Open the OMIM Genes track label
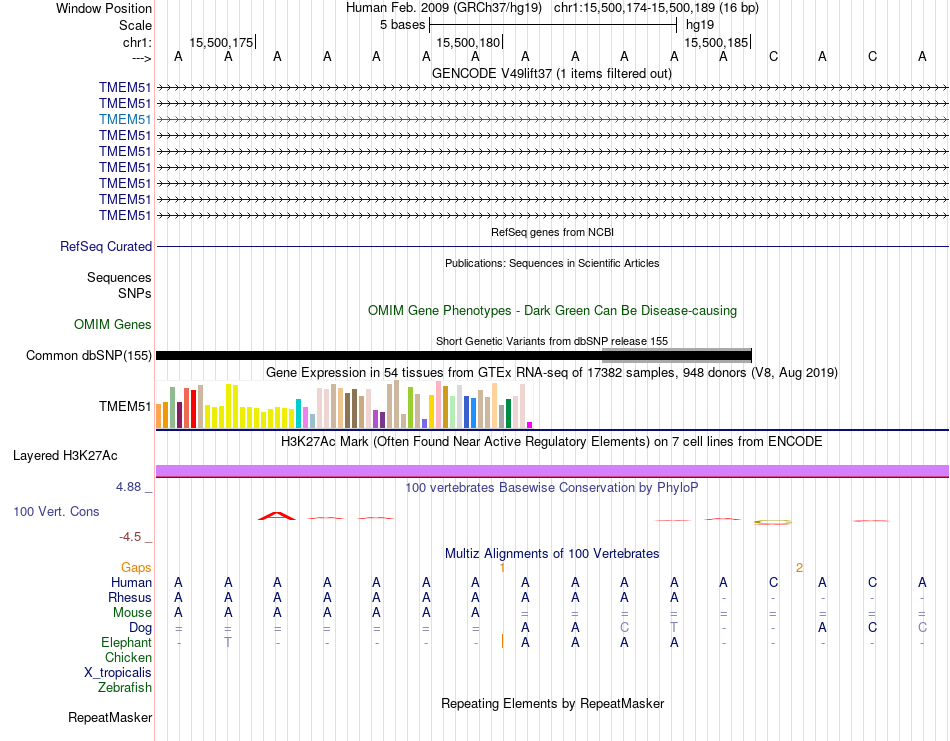950x741 pixels. tap(113, 325)
